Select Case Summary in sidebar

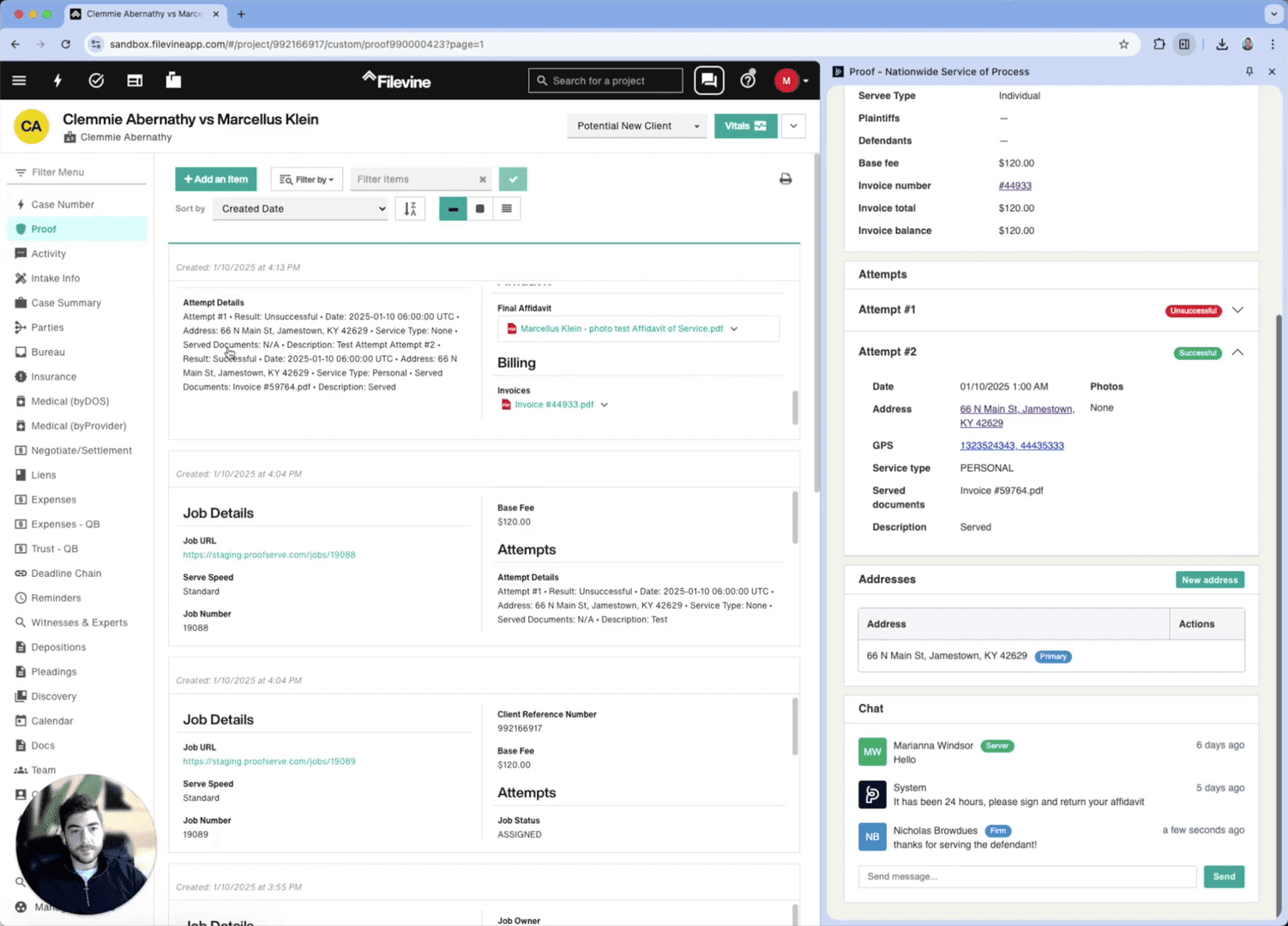point(66,303)
